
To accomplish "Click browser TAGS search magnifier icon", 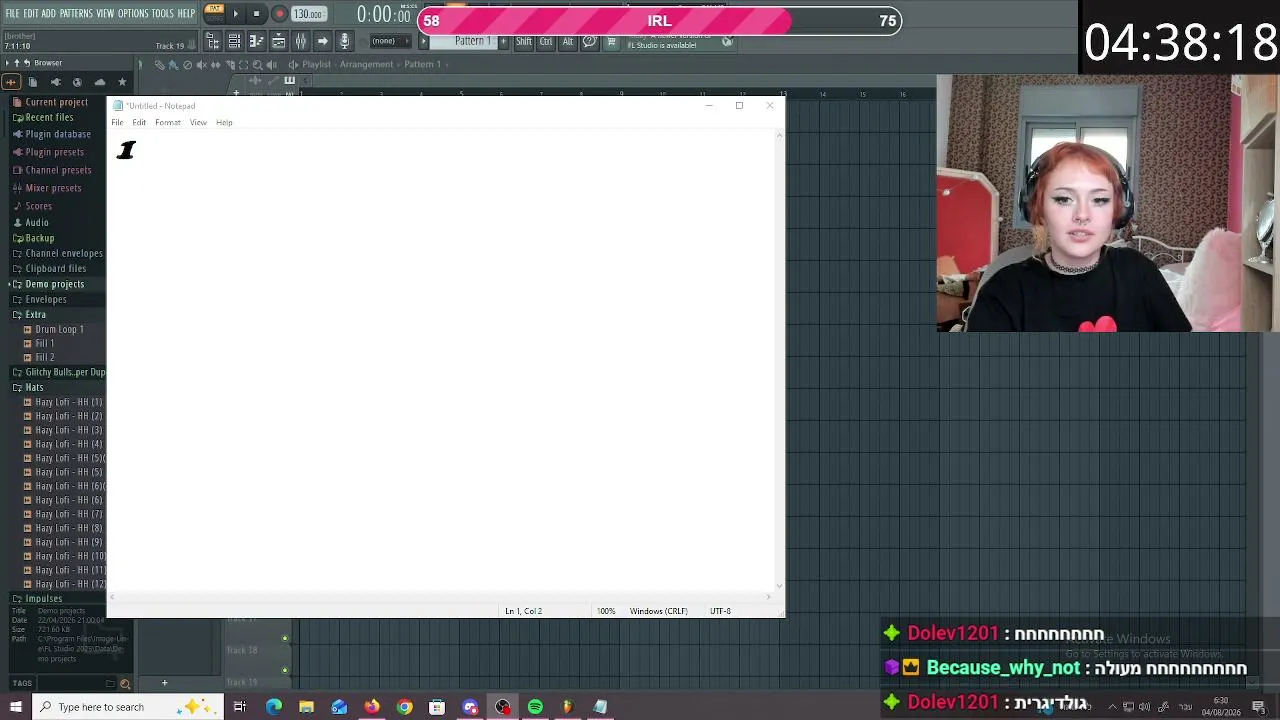I will (125, 684).
